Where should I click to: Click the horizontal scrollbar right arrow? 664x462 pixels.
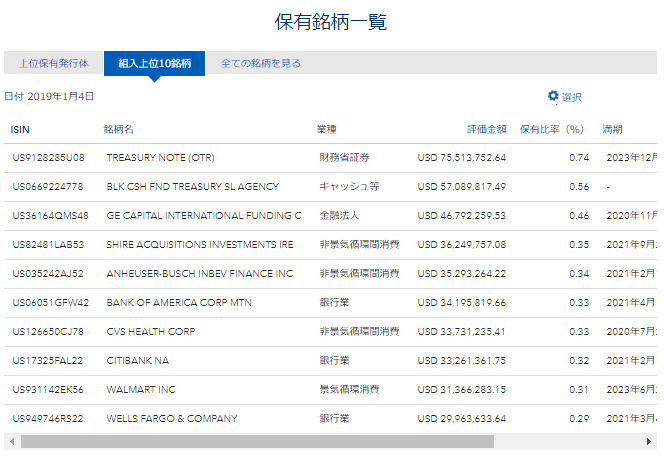pos(649,441)
